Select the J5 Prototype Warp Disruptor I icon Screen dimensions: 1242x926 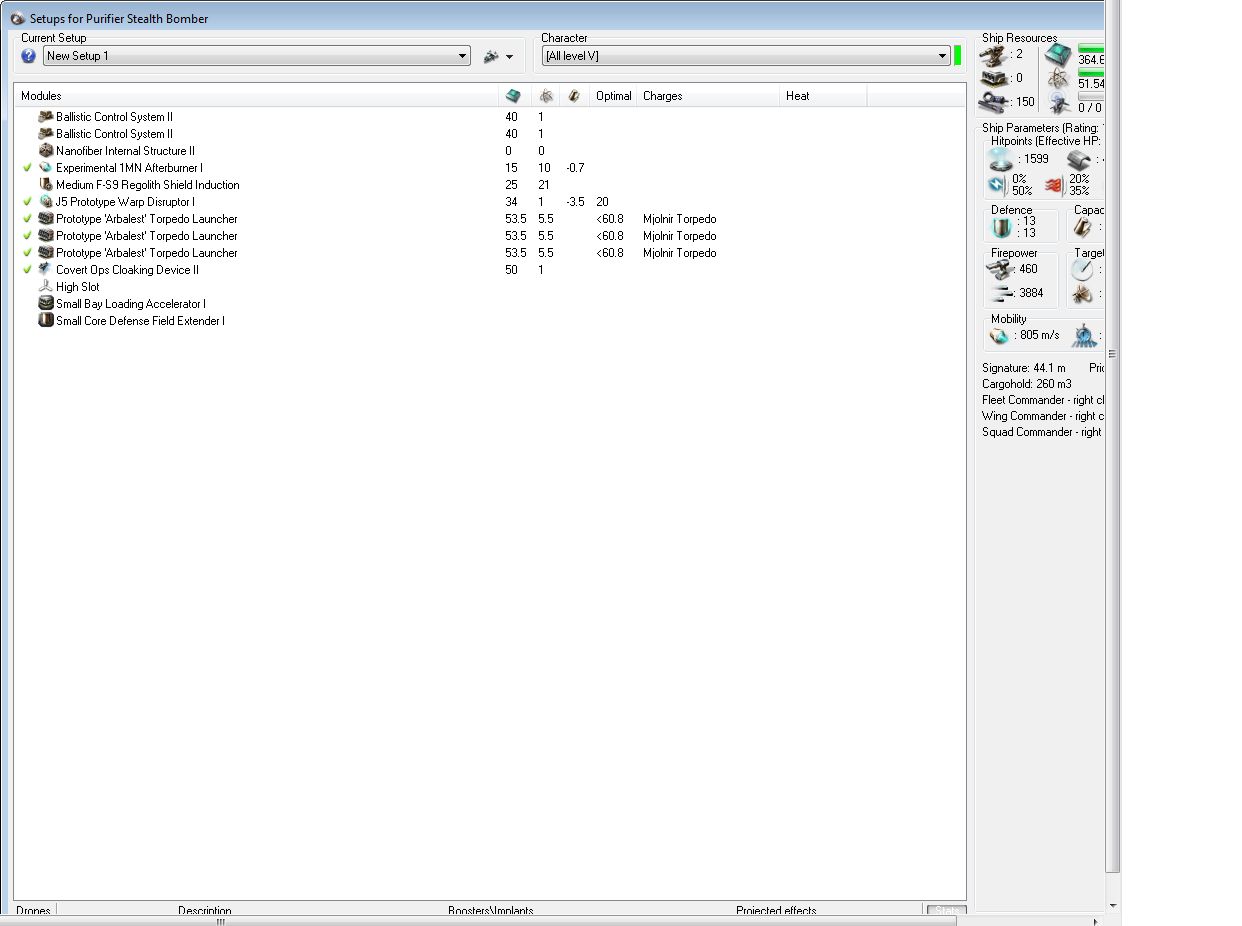(x=45, y=202)
